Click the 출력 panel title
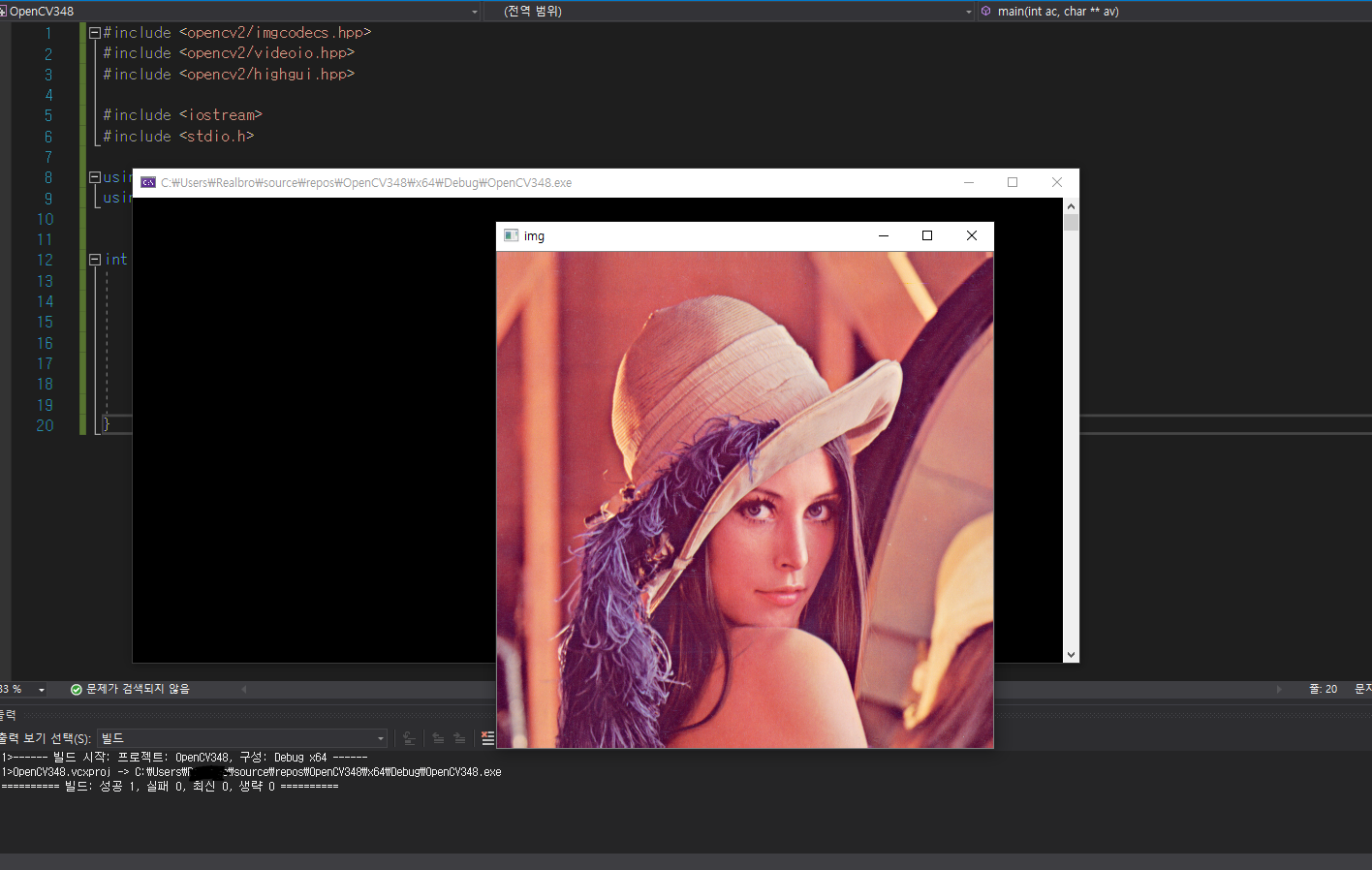 (8, 715)
